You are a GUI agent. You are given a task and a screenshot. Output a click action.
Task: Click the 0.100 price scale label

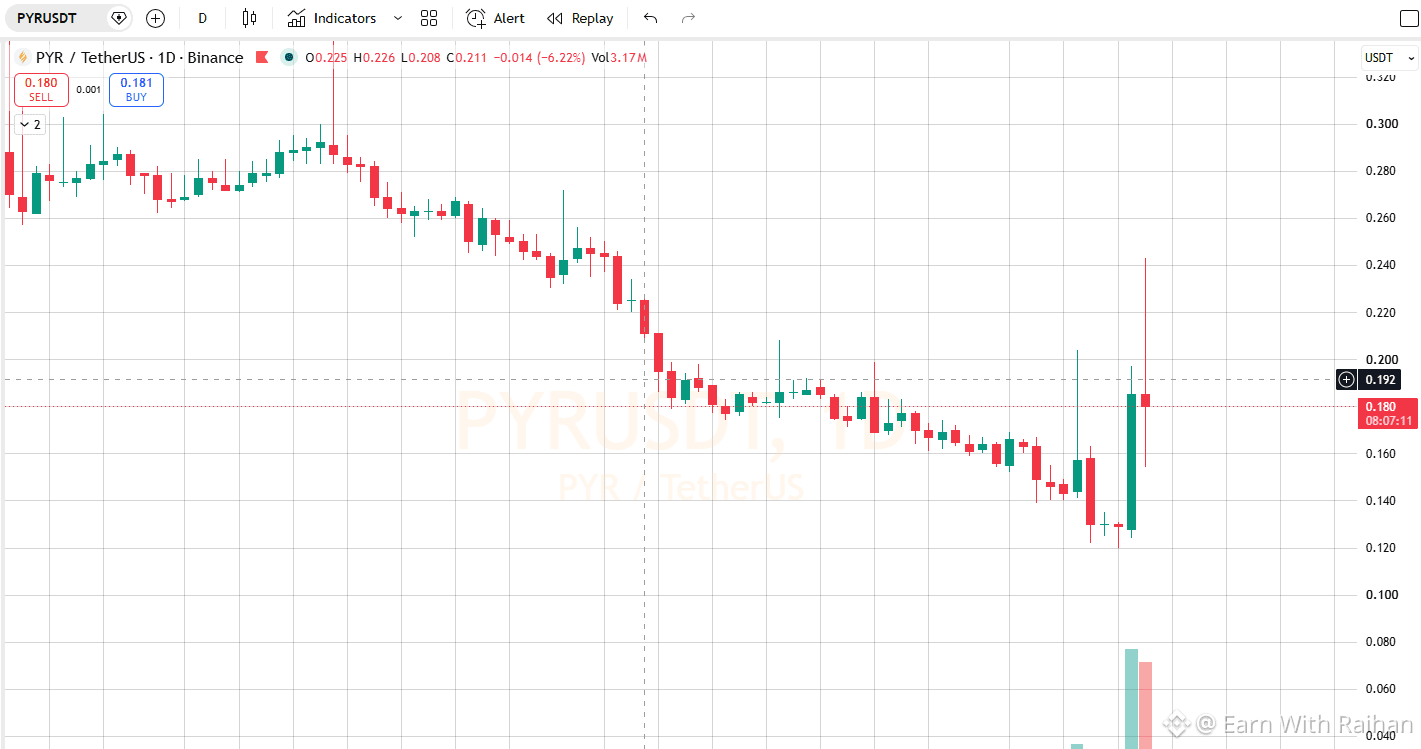pos(1381,595)
